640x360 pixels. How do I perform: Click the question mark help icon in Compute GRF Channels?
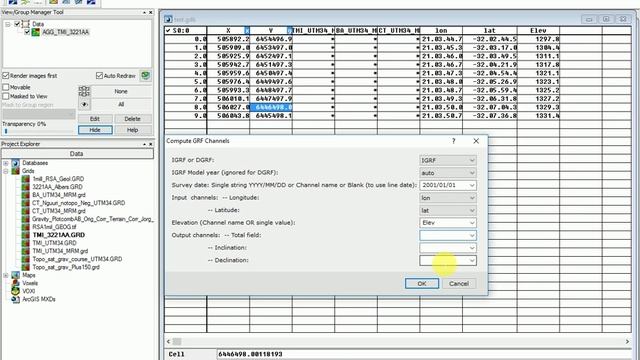[x=453, y=141]
